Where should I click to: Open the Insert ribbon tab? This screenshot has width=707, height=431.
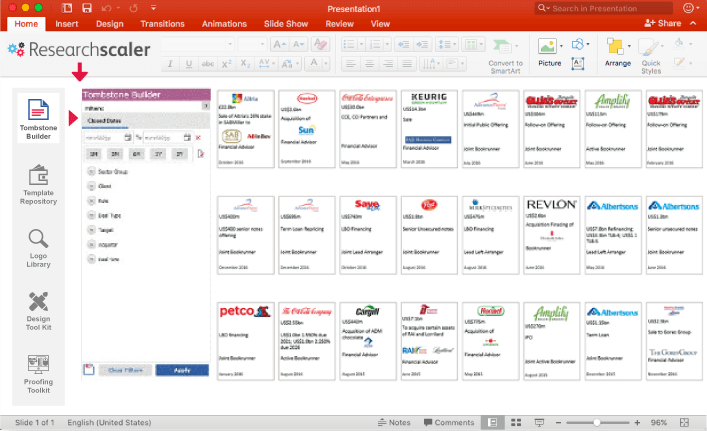click(x=67, y=24)
